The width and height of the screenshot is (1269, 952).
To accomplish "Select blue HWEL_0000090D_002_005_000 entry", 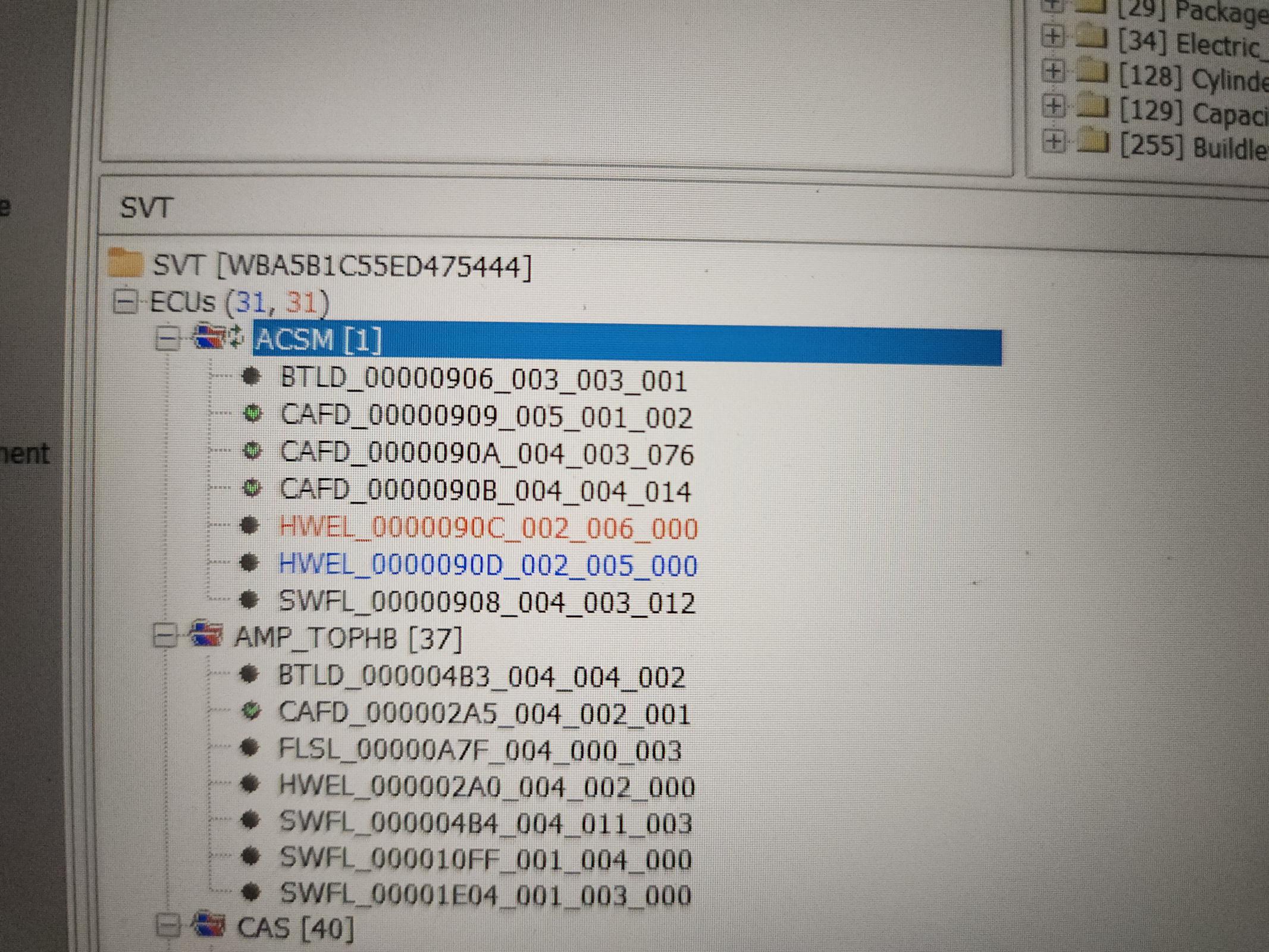I will [488, 565].
